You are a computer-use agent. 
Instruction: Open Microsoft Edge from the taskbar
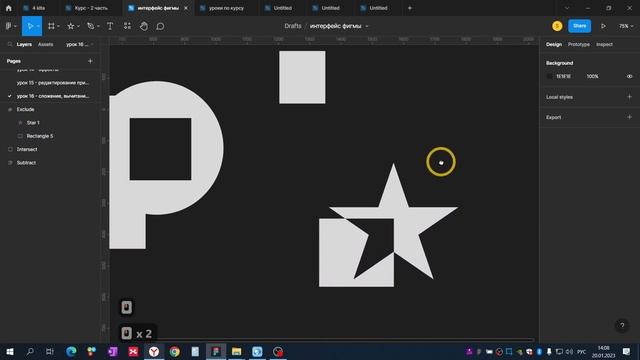(x=71, y=351)
